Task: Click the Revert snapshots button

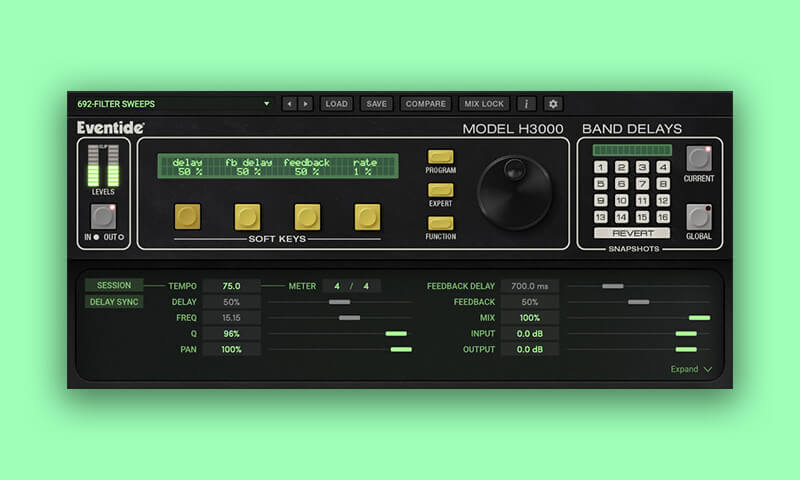Action: (x=631, y=233)
